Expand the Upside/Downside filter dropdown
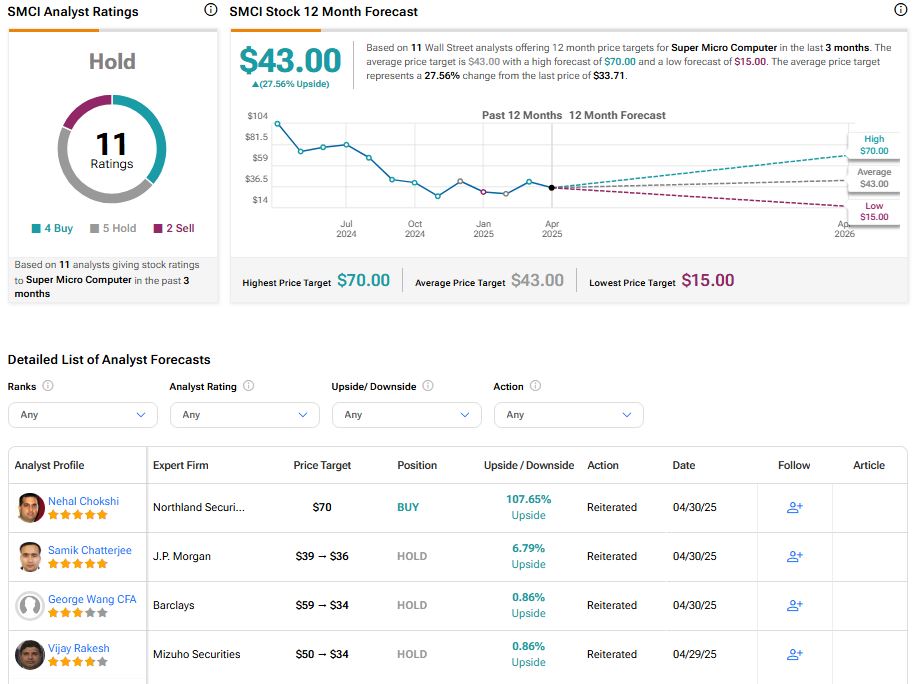This screenshot has width=917, height=684. (x=407, y=415)
